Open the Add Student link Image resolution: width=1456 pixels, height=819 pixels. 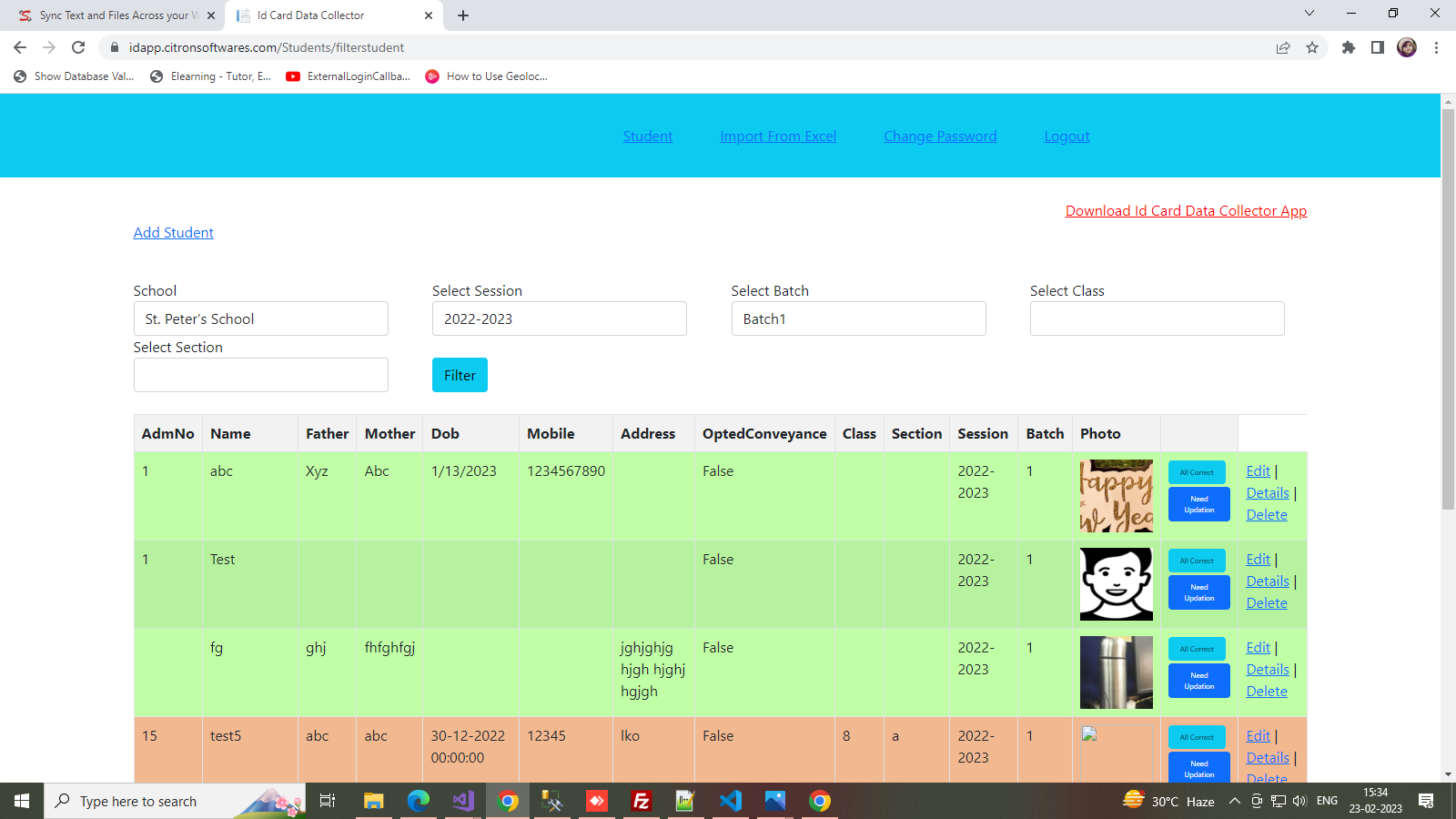coord(173,233)
